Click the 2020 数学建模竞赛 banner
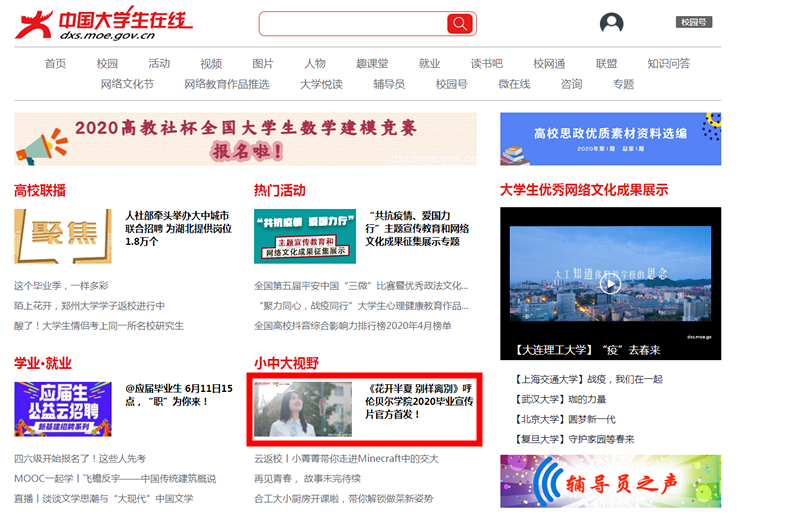The width and height of the screenshot is (800, 524). [245, 139]
